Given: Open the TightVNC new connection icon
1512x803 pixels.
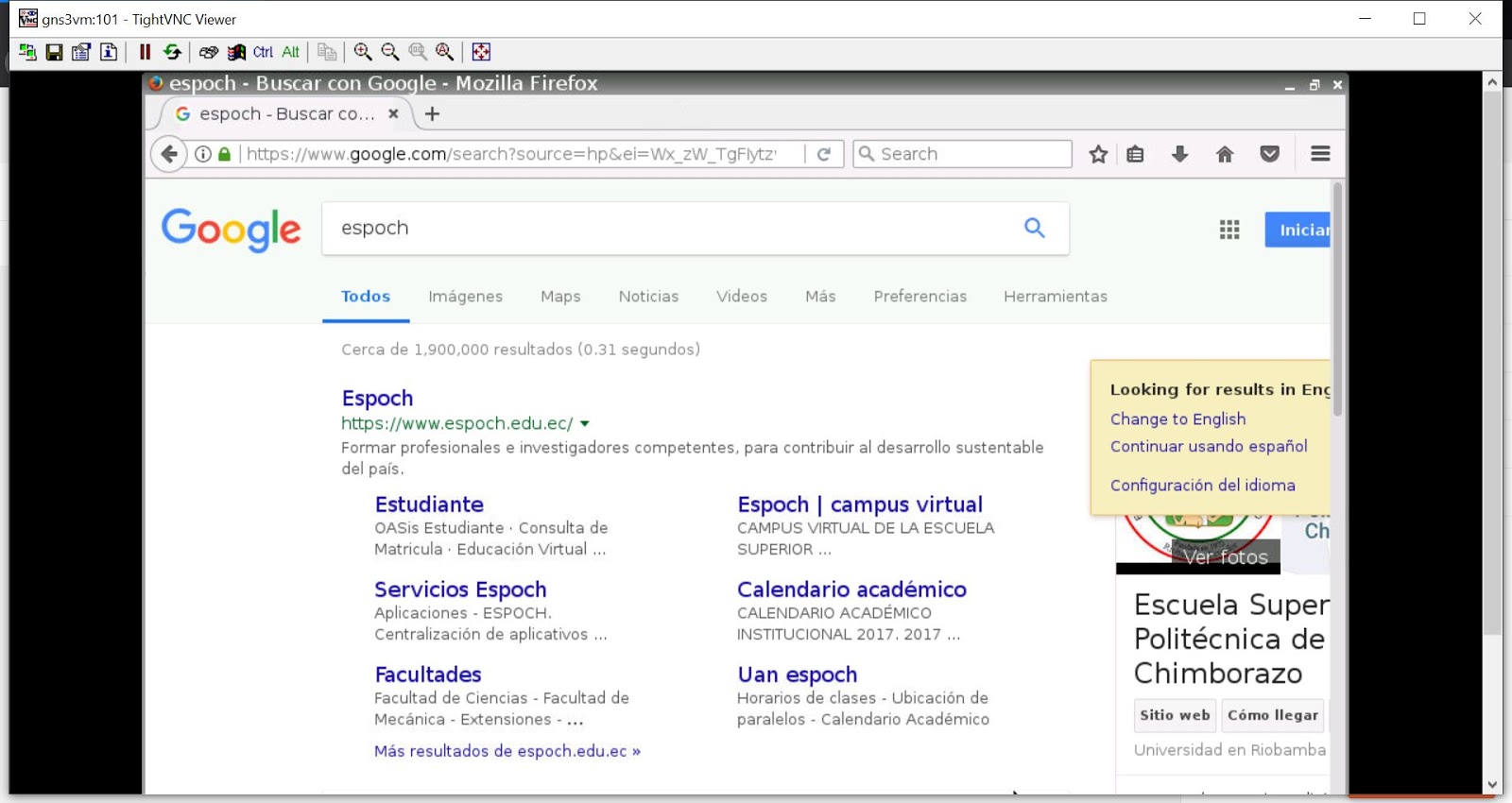Looking at the screenshot, I should point(27,52).
